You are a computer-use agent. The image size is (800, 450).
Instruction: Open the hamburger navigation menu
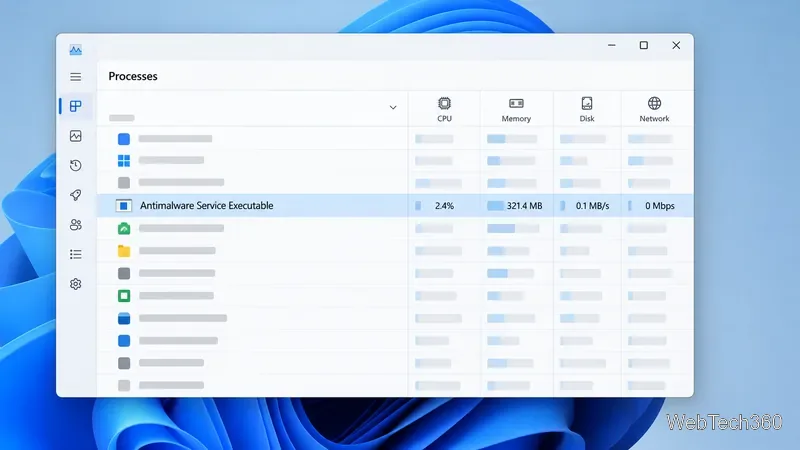[x=76, y=77]
